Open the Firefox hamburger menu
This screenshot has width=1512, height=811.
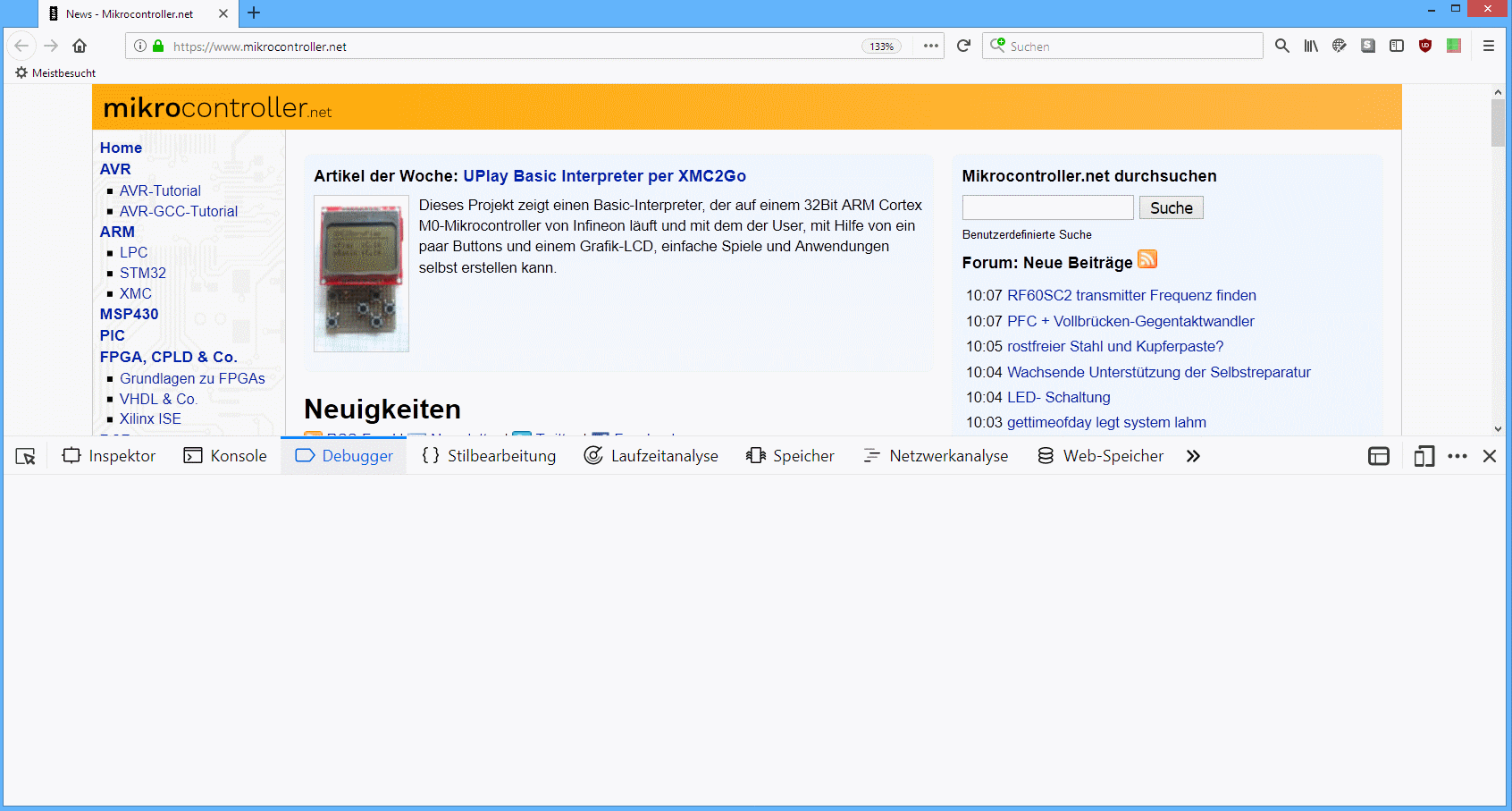click(x=1488, y=46)
